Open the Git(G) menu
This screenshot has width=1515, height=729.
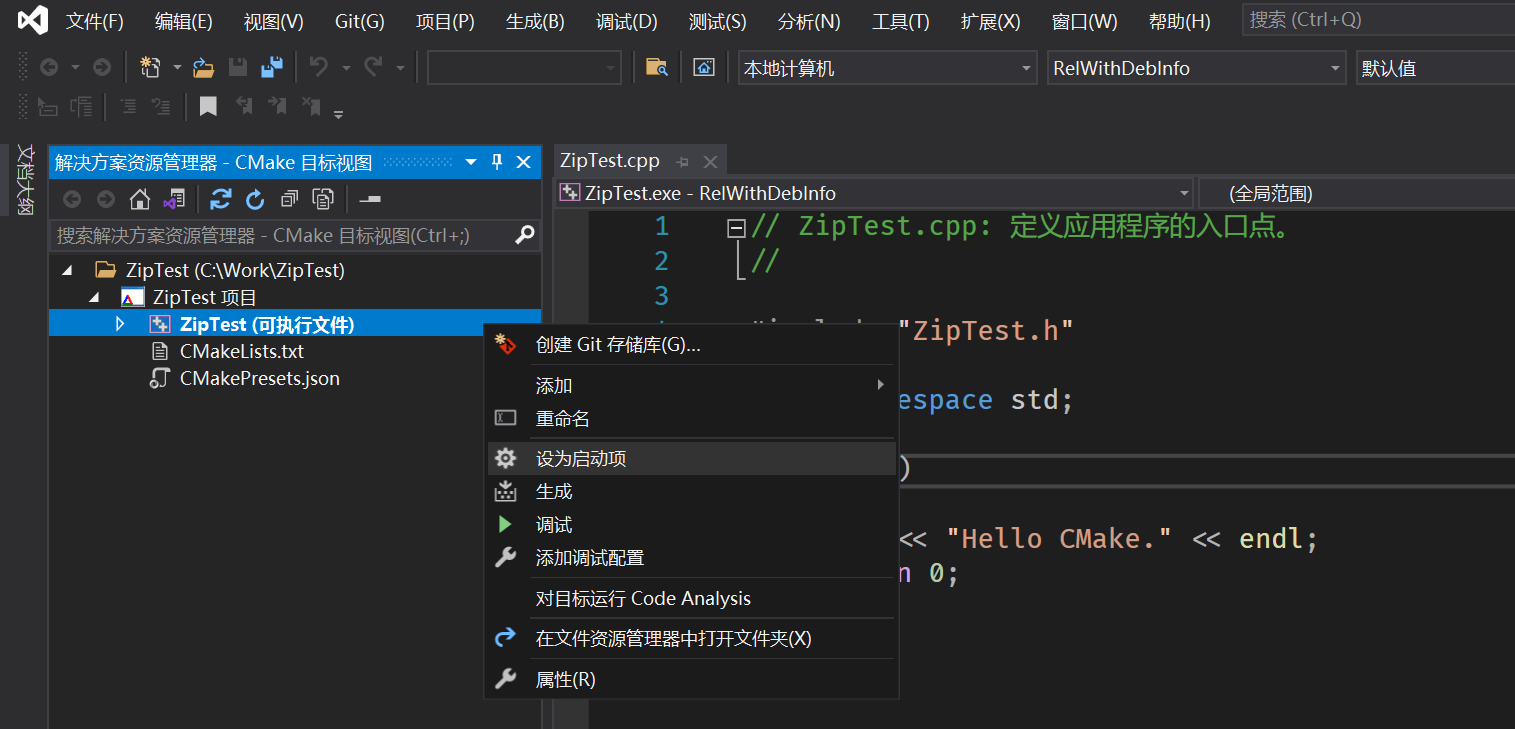pos(358,21)
